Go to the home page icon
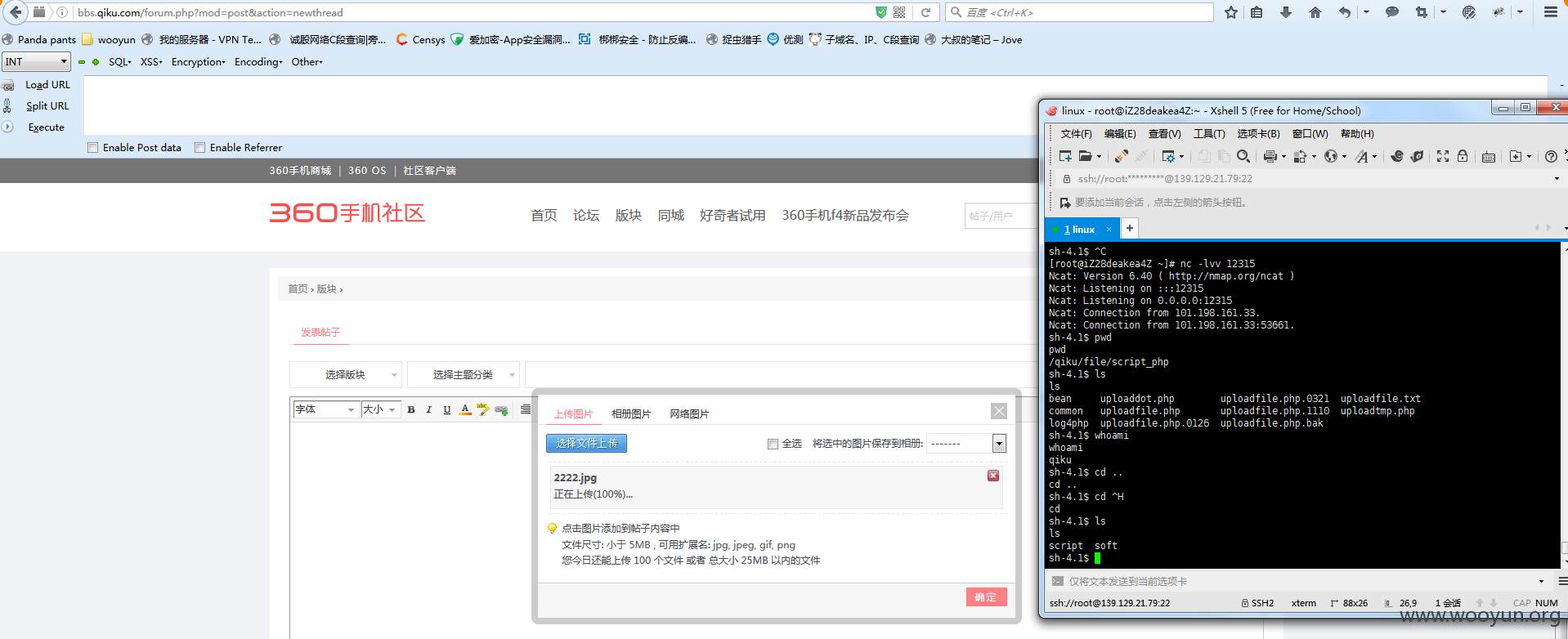1568x639 pixels. click(x=1315, y=12)
